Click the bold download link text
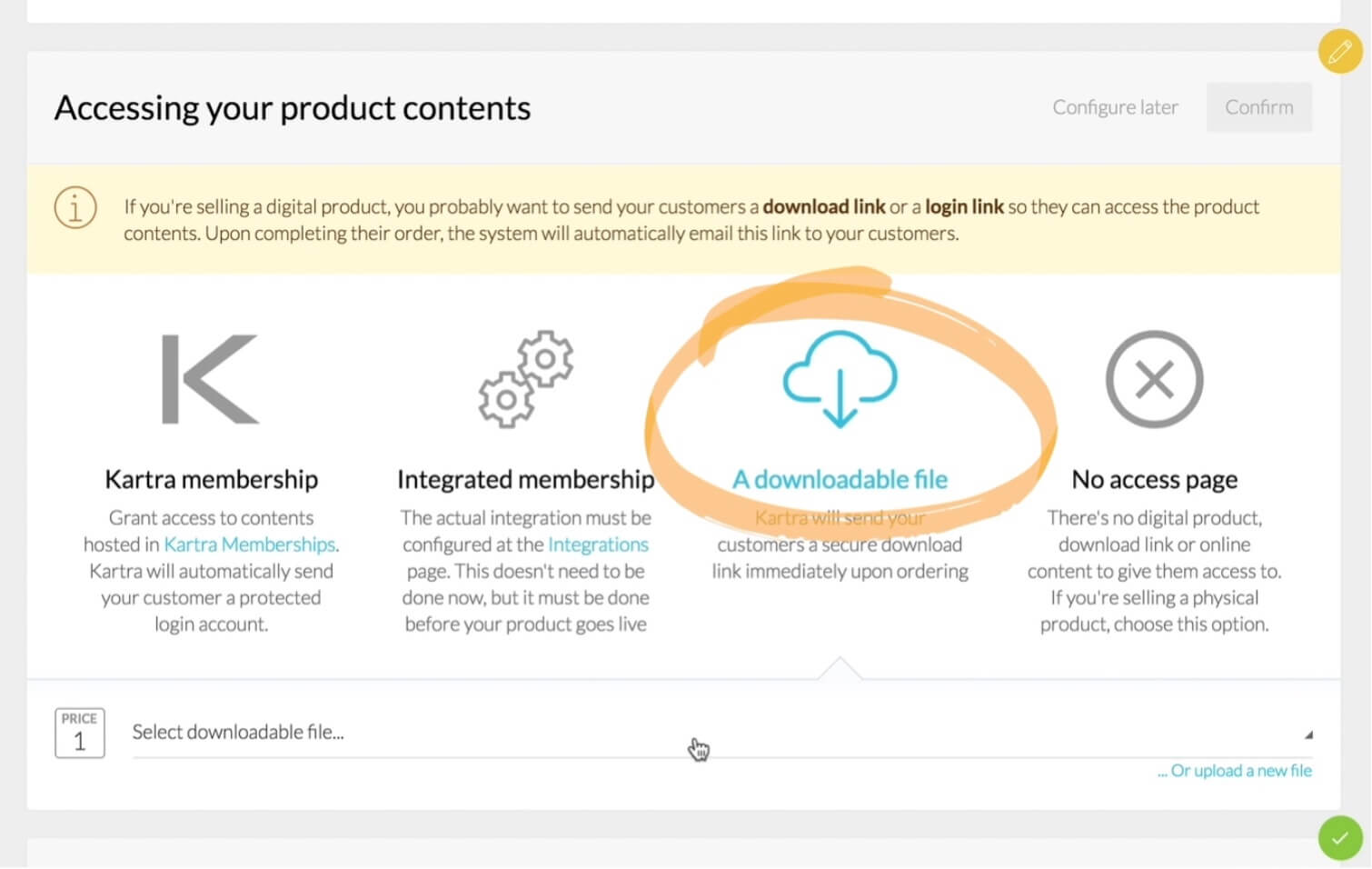 tap(824, 206)
